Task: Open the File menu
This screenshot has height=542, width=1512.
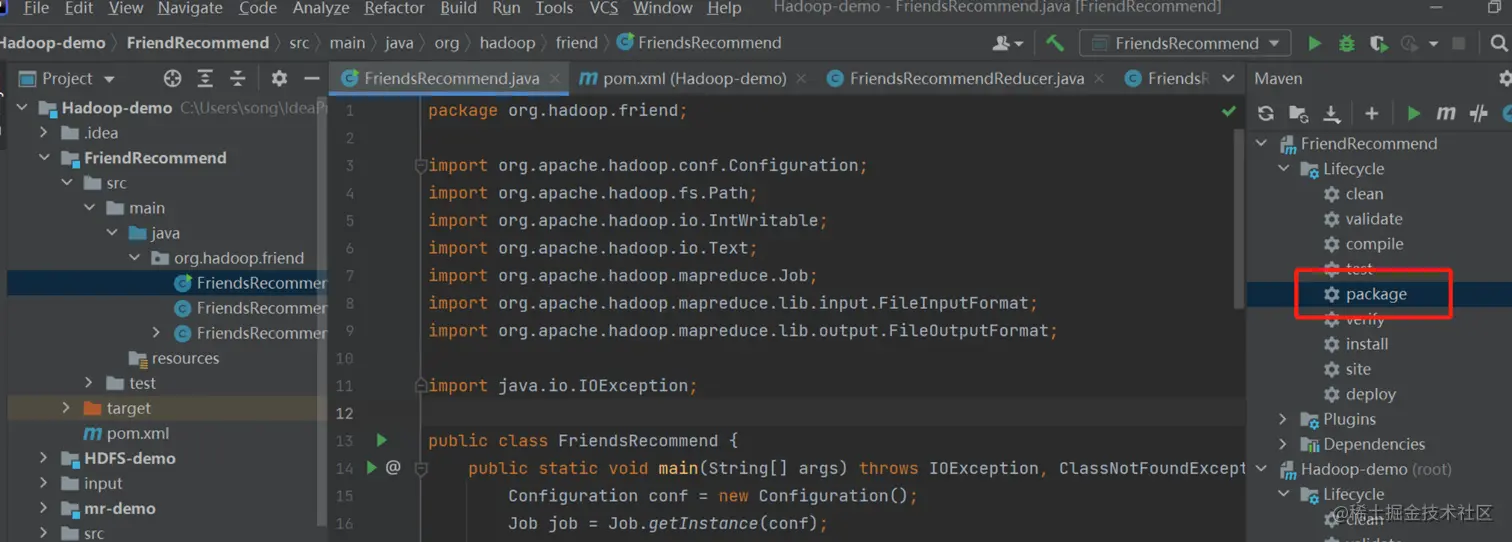Action: [36, 8]
